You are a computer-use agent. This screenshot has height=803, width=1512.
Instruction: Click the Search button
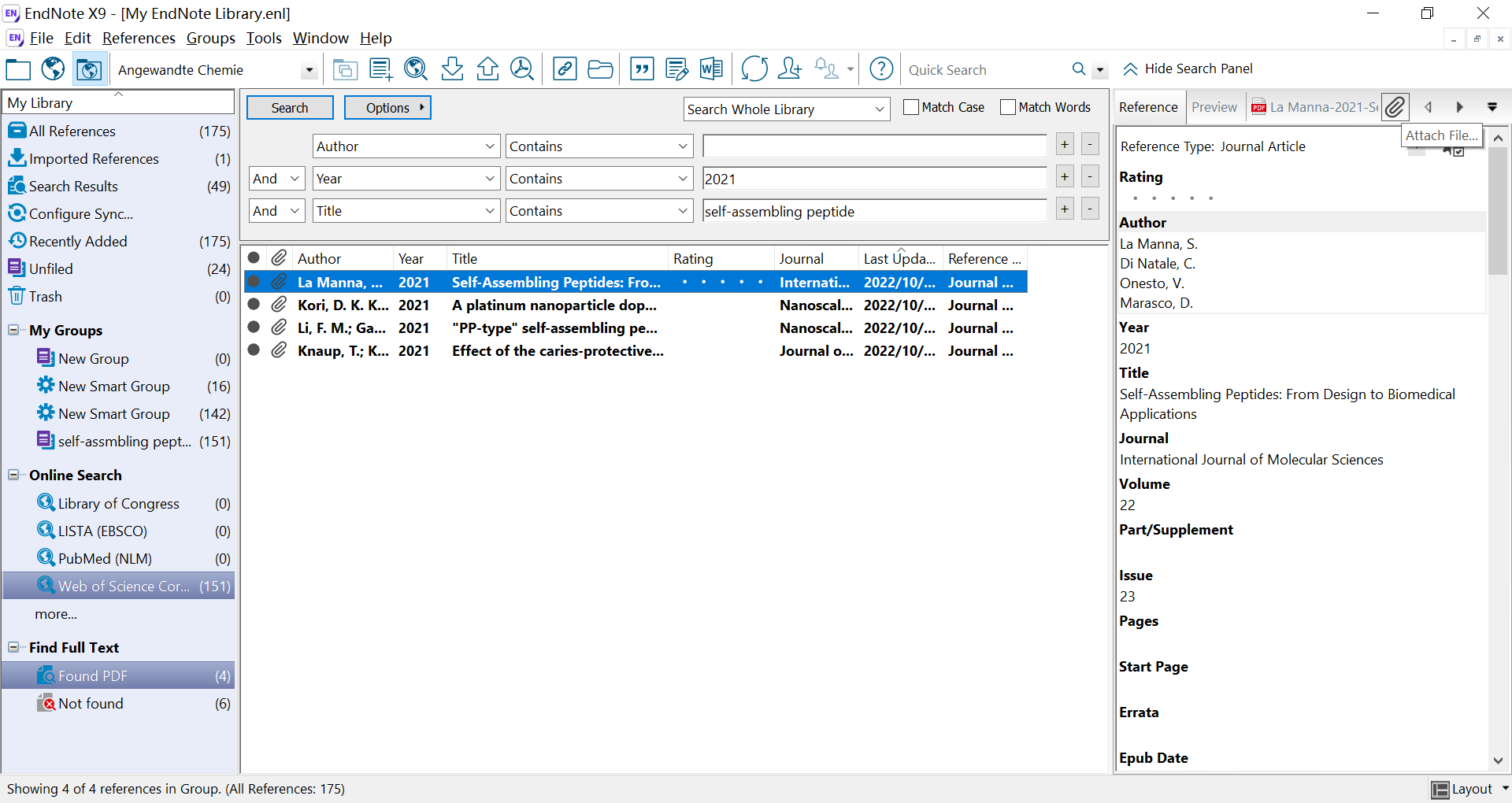[x=290, y=108]
